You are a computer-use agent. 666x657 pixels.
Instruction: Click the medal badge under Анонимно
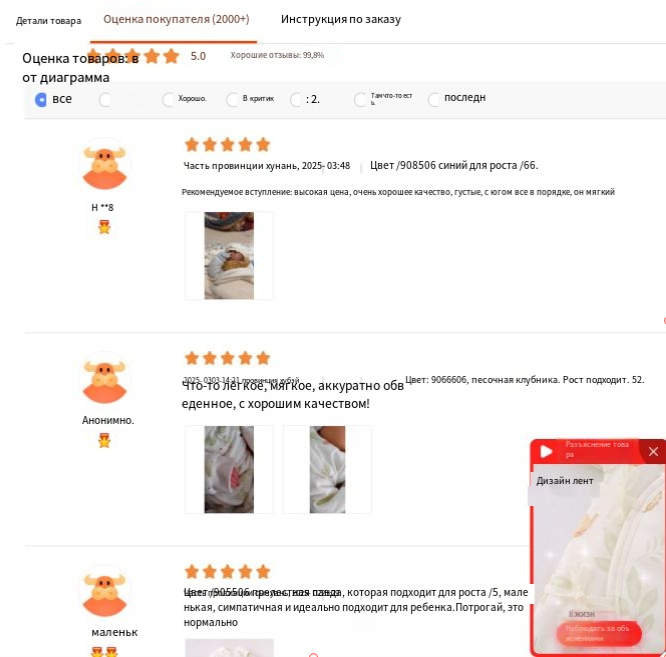tap(104, 440)
